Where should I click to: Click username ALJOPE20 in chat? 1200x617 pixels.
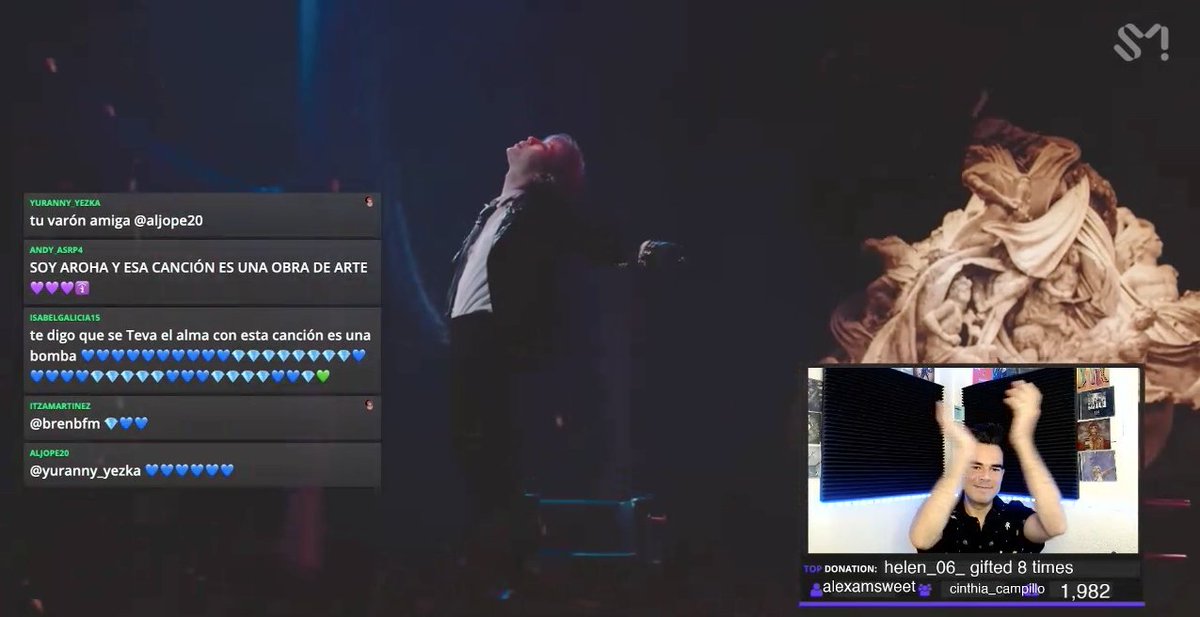point(50,453)
